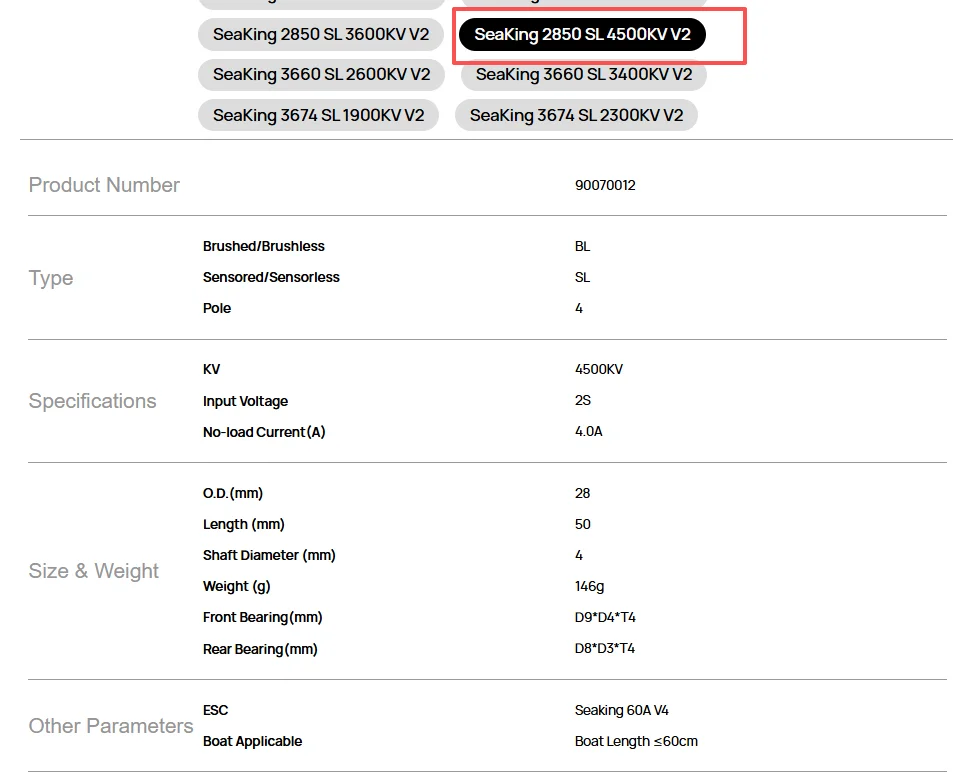The width and height of the screenshot is (953, 776).
Task: Click the KV label
Action: click(x=212, y=369)
